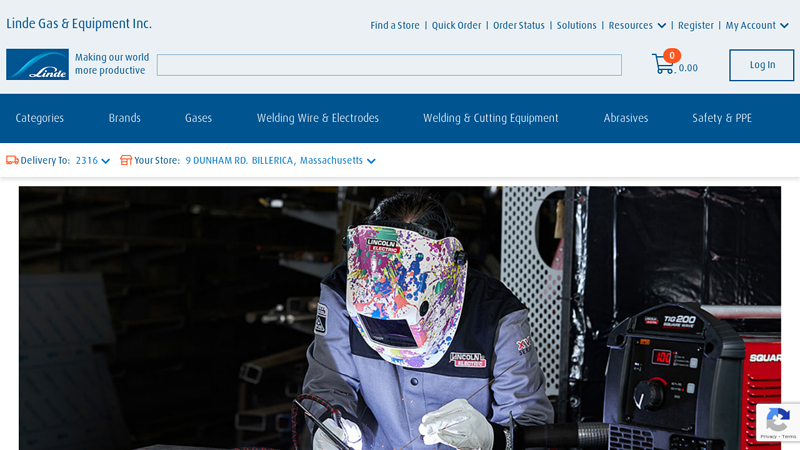The image size is (800, 450).
Task: Expand the My Account dropdown
Action: tap(757, 26)
